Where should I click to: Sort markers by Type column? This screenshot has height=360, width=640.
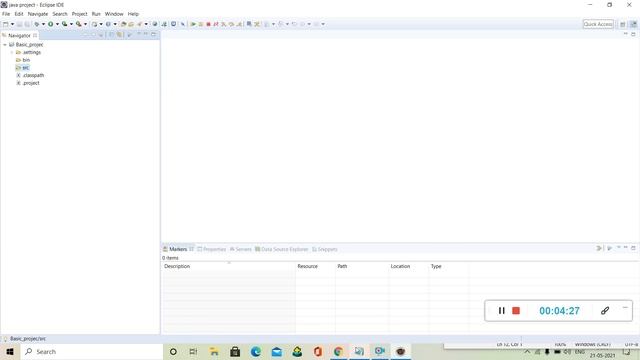[x=449, y=266]
